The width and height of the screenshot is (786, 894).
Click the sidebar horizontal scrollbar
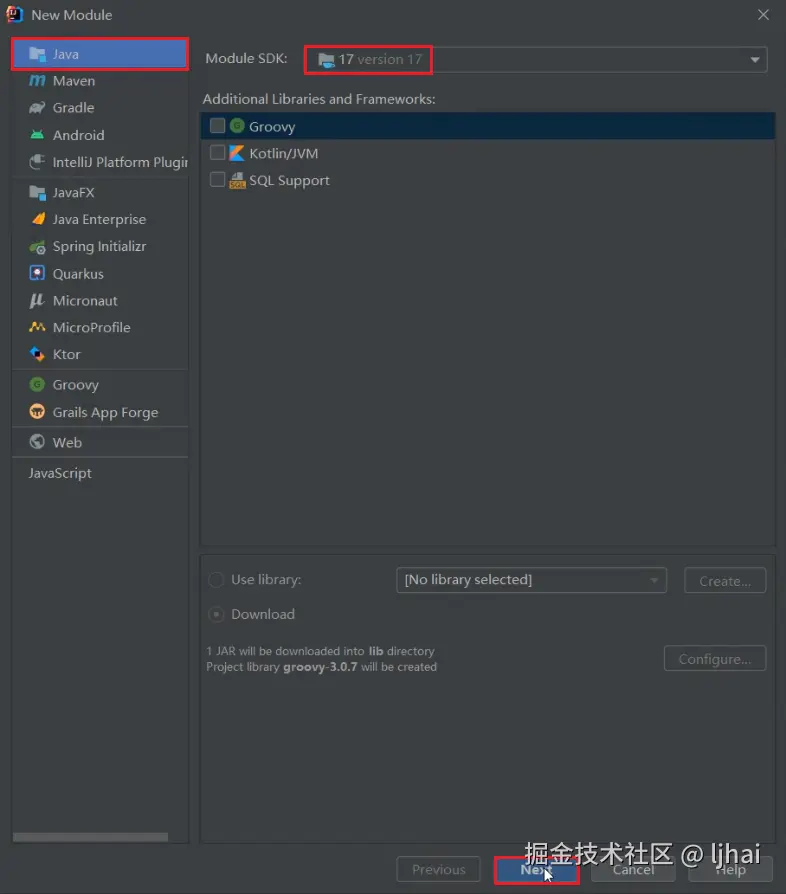pyautogui.click(x=91, y=837)
